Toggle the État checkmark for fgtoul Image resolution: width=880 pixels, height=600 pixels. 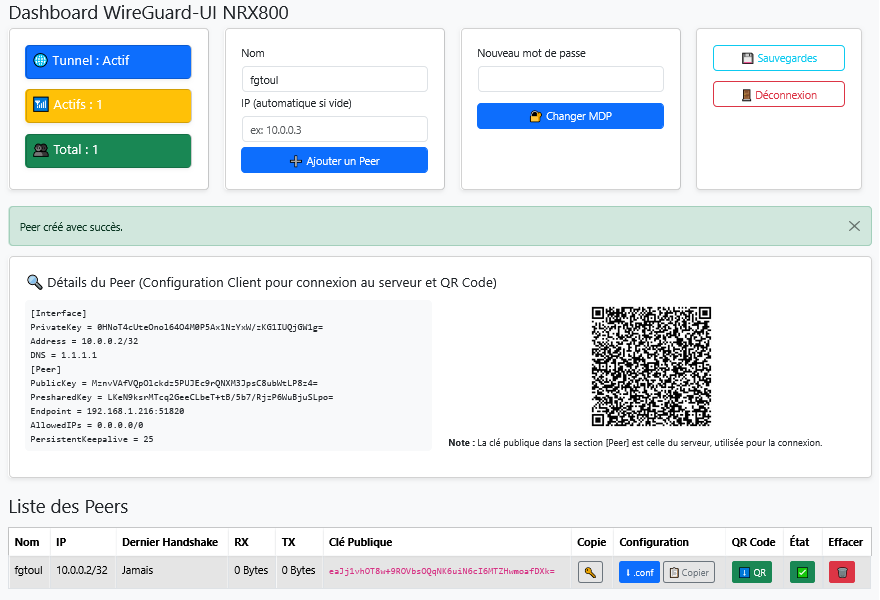tap(803, 572)
